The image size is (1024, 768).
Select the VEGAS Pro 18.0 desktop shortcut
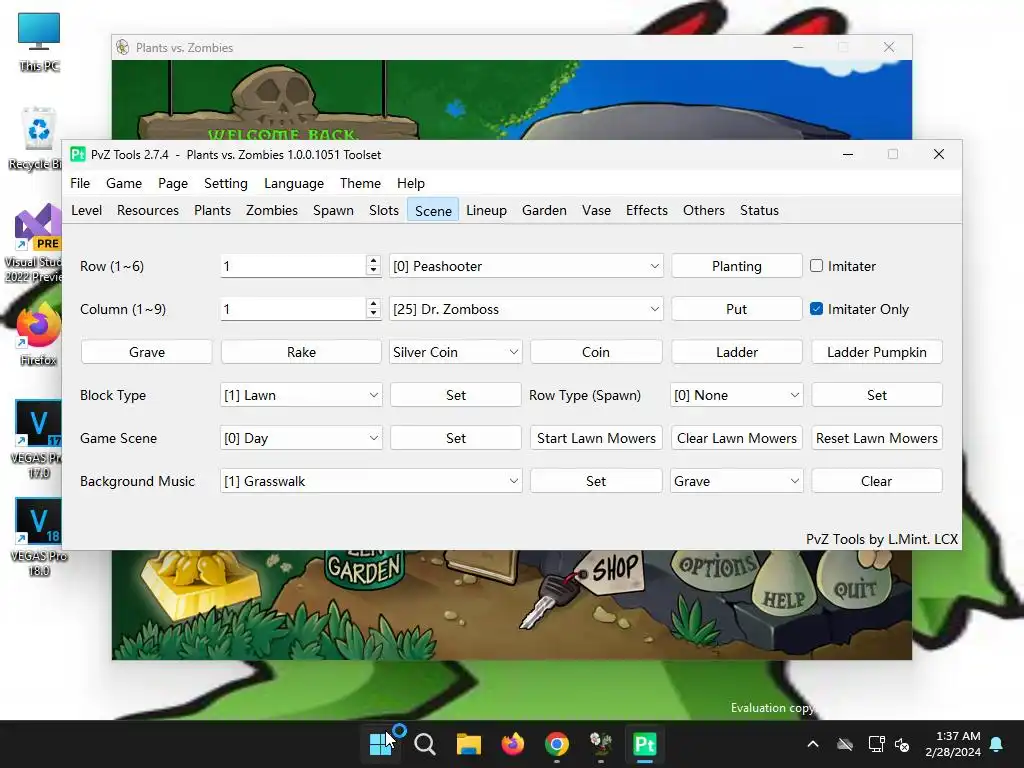click(38, 537)
